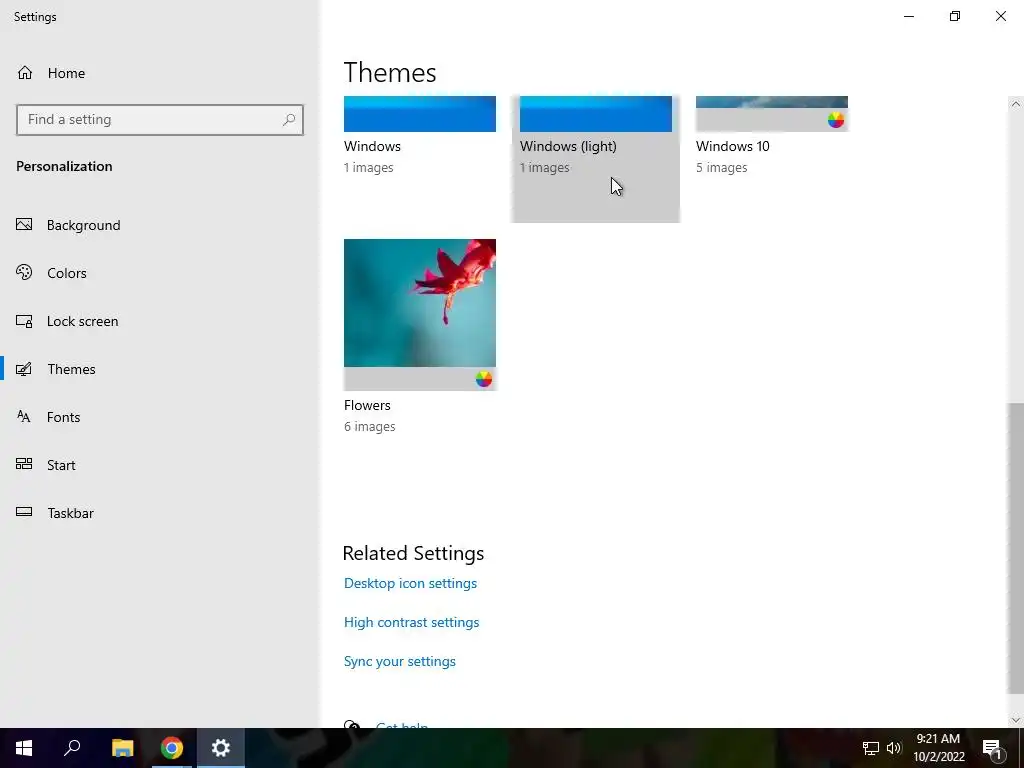
Task: Click the network icon in the system tray
Action: [871, 748]
